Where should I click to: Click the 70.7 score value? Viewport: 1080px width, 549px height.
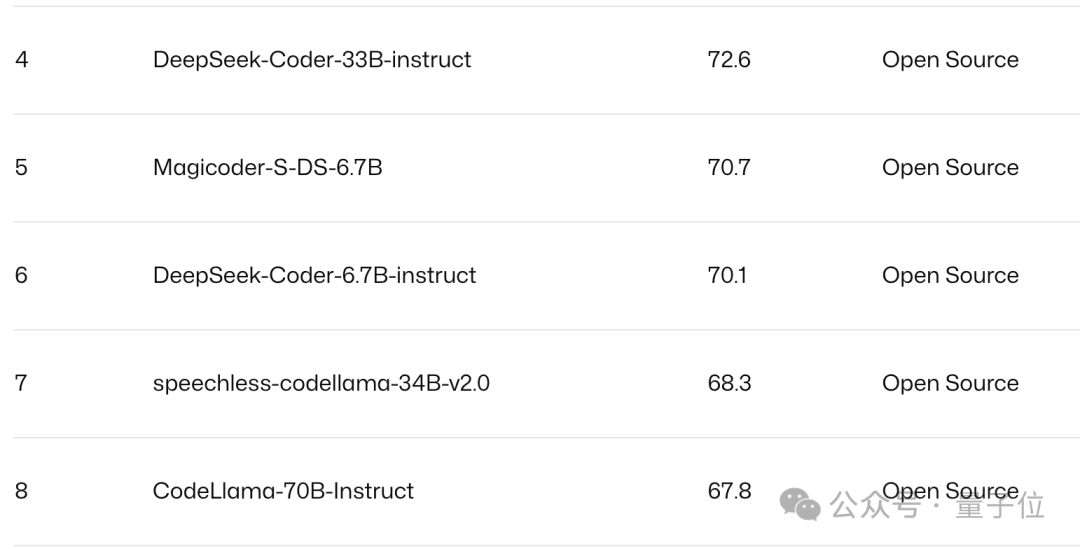coord(729,168)
